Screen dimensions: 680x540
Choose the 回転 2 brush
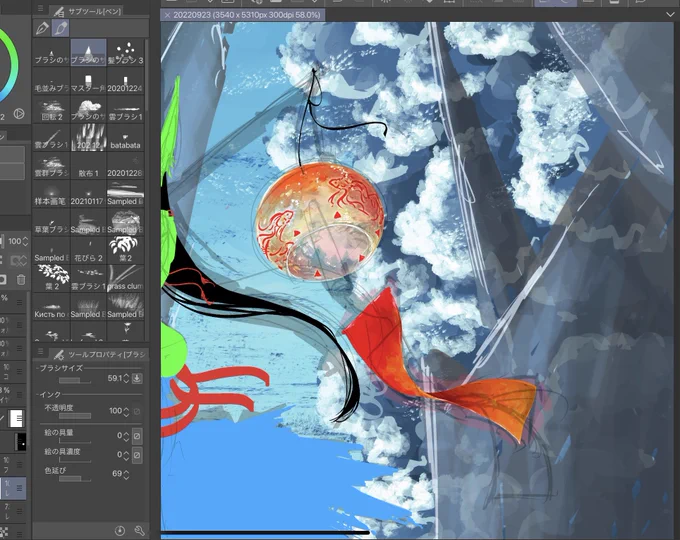pyautogui.click(x=52, y=109)
